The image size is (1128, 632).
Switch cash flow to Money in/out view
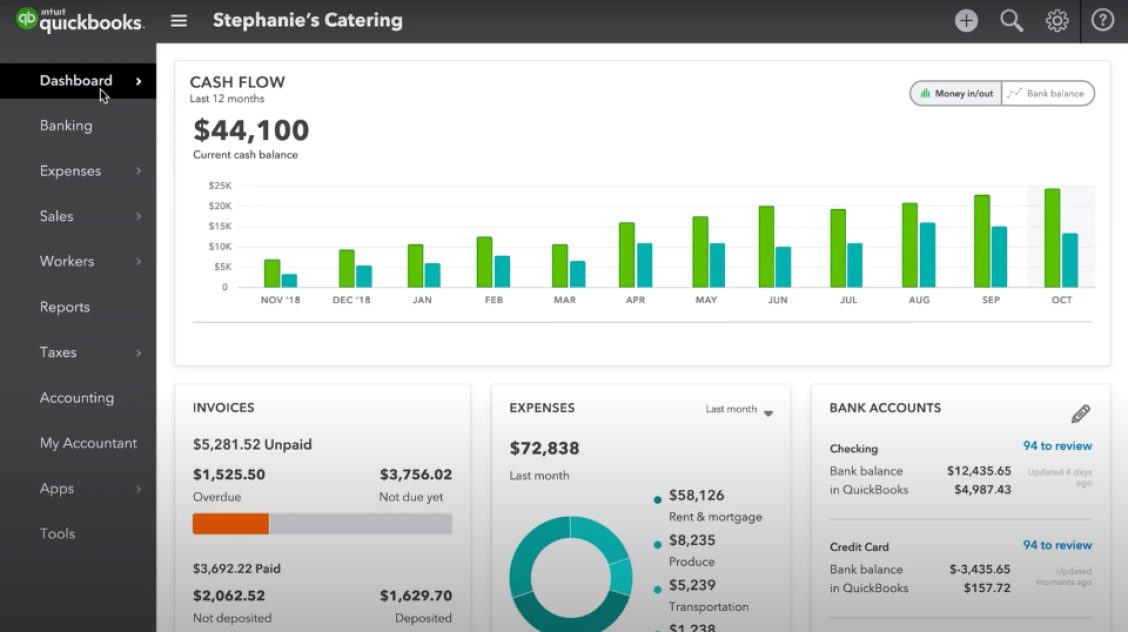pyautogui.click(x=956, y=93)
